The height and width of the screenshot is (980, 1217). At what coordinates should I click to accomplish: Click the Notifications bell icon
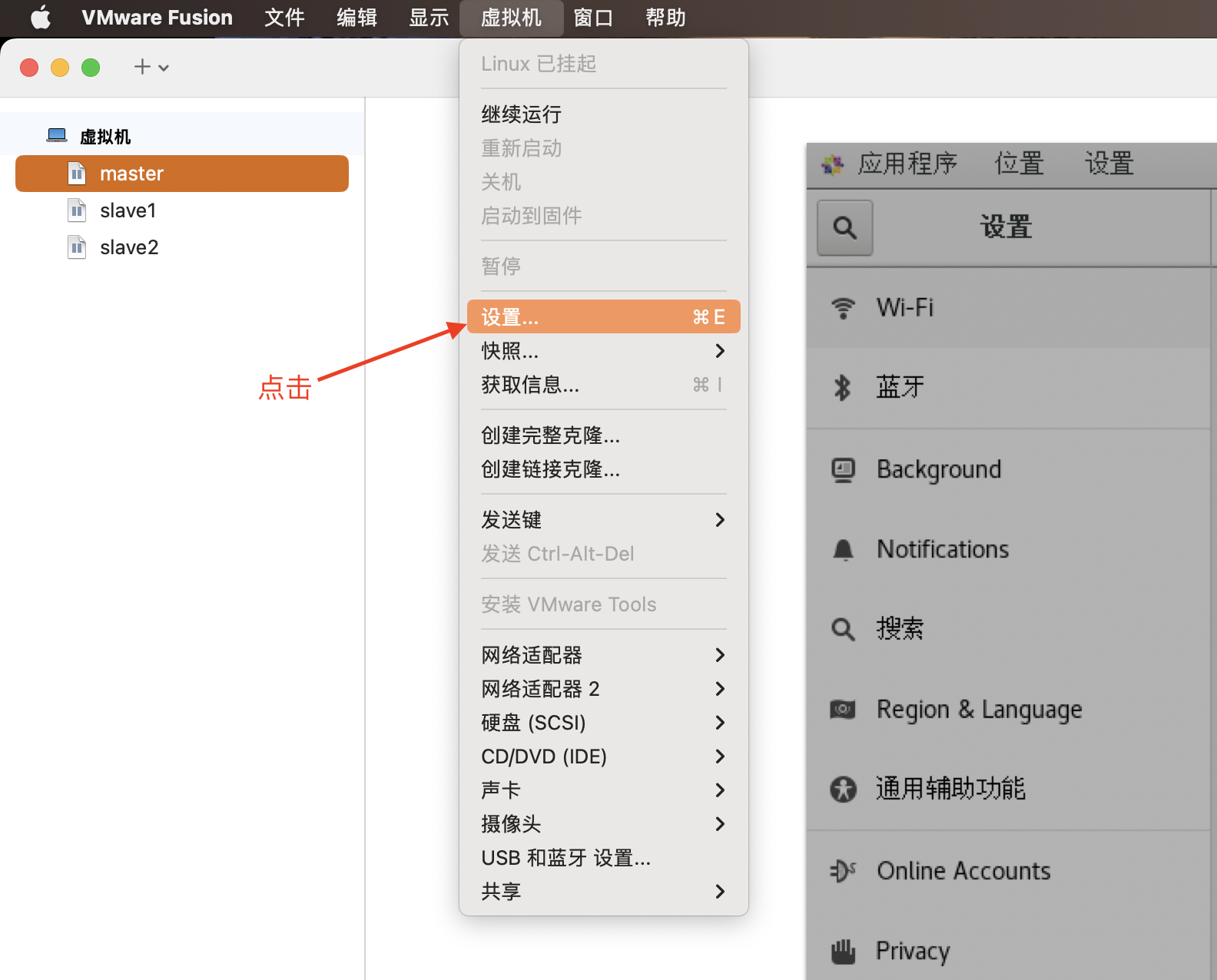tap(844, 550)
